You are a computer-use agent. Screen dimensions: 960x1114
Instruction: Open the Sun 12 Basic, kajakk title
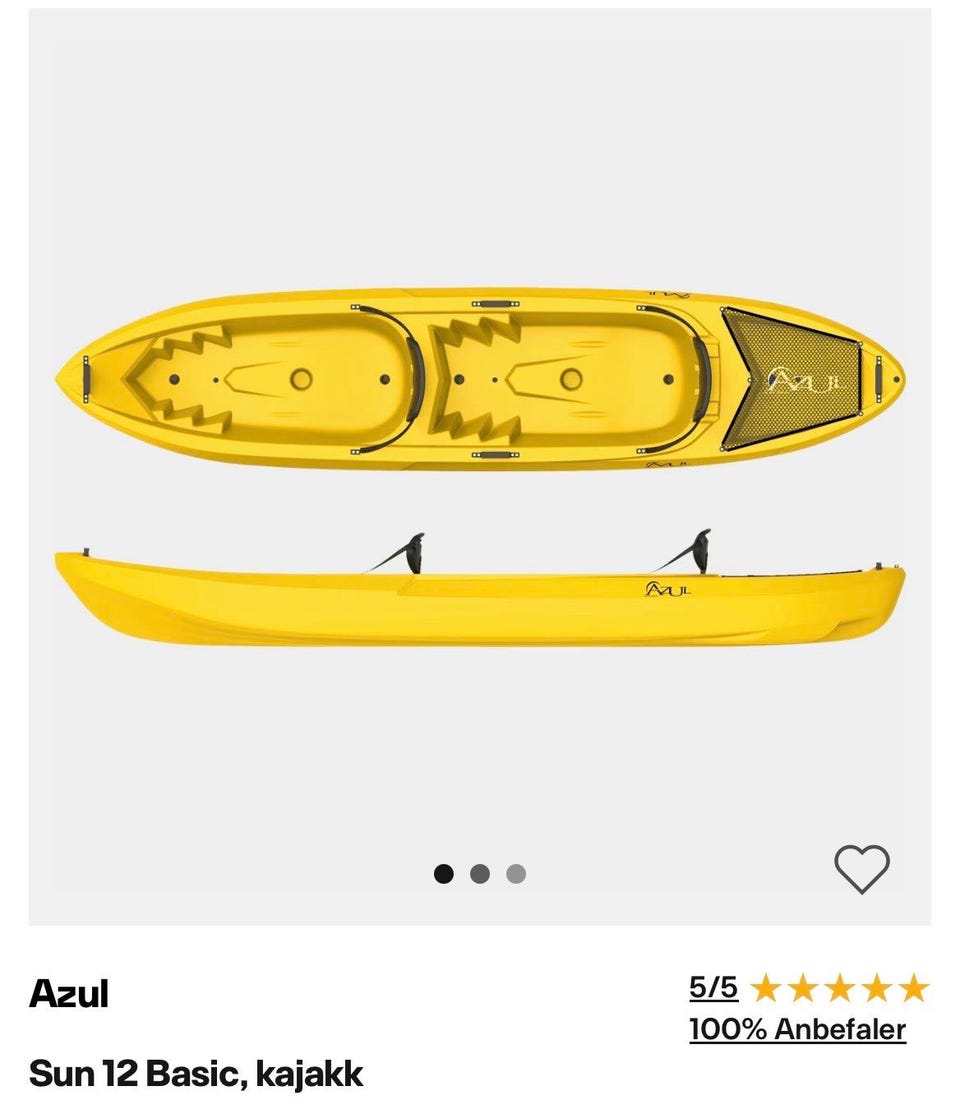click(x=196, y=1074)
